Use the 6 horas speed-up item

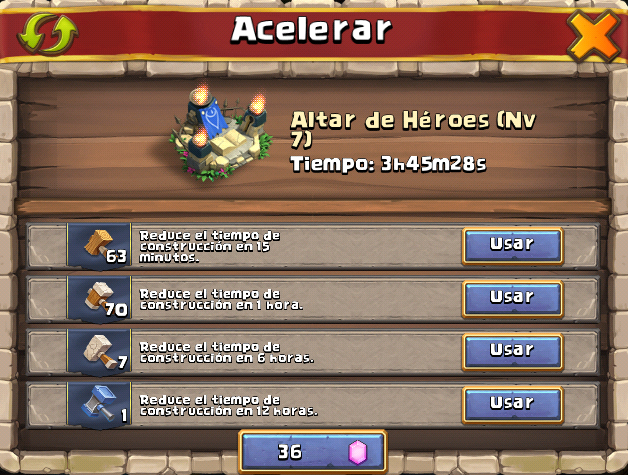(513, 352)
